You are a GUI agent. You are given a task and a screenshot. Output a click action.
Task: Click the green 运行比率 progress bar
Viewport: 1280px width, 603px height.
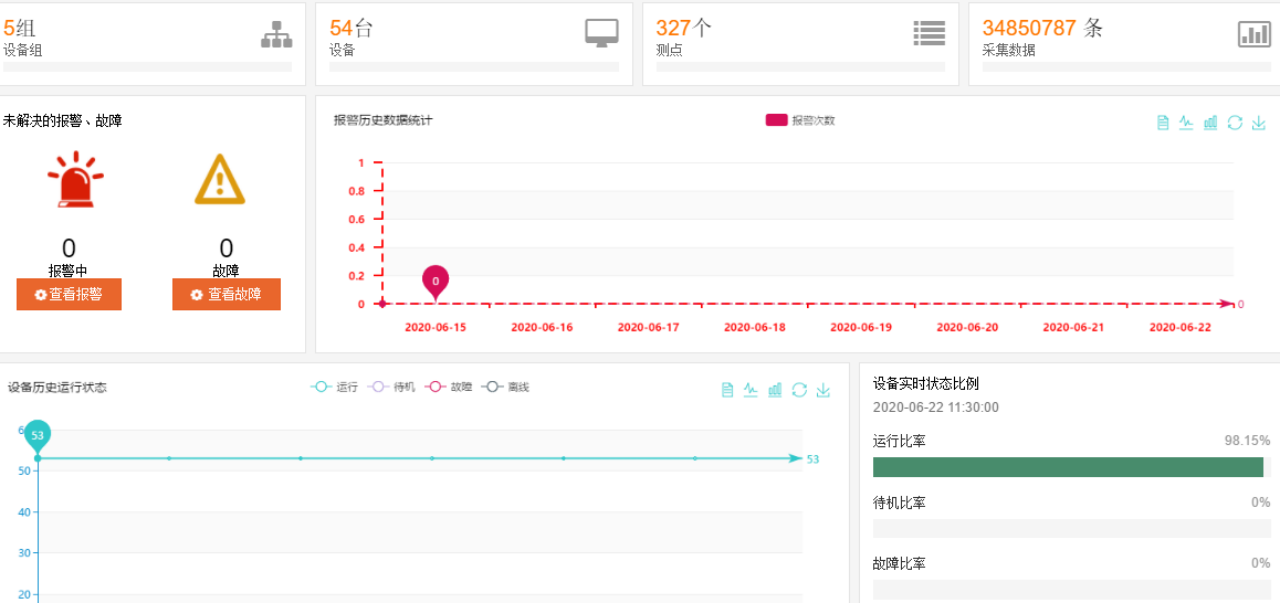pos(1068,467)
